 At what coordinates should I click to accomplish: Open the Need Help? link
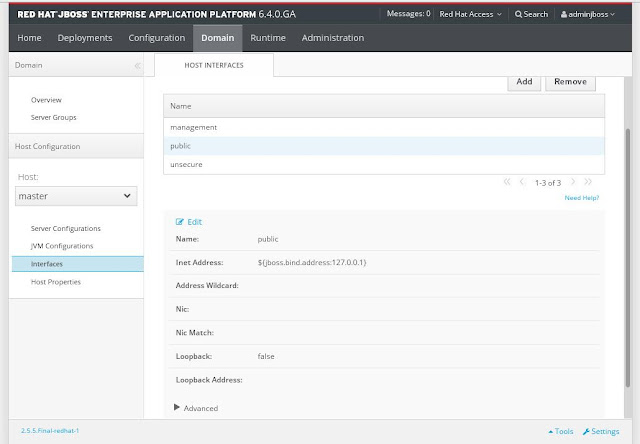click(x=582, y=198)
